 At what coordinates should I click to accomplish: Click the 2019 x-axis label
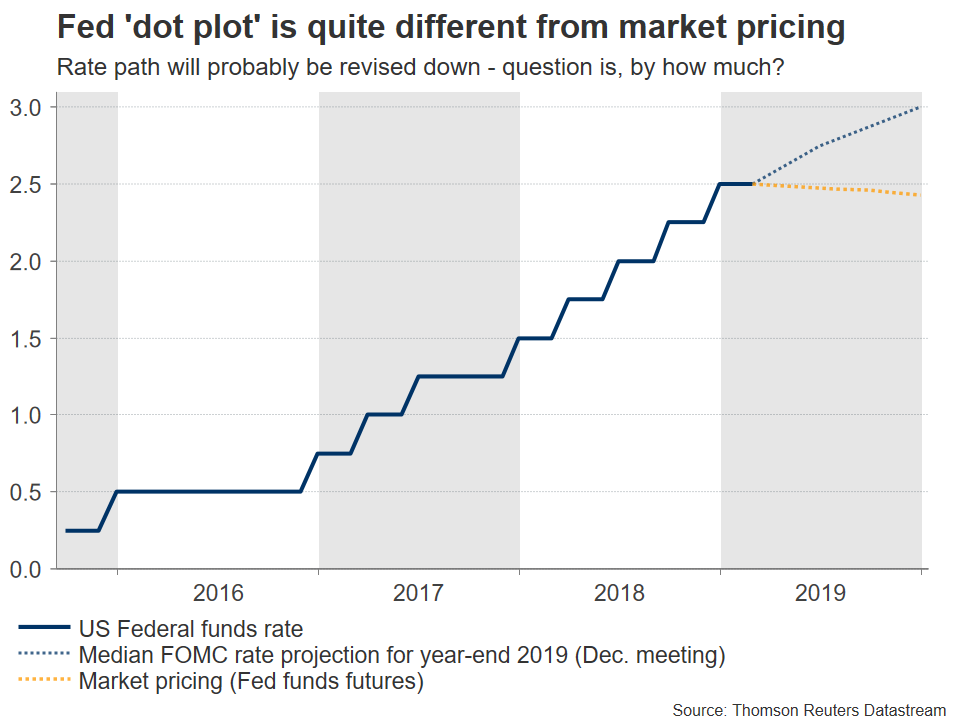821,593
